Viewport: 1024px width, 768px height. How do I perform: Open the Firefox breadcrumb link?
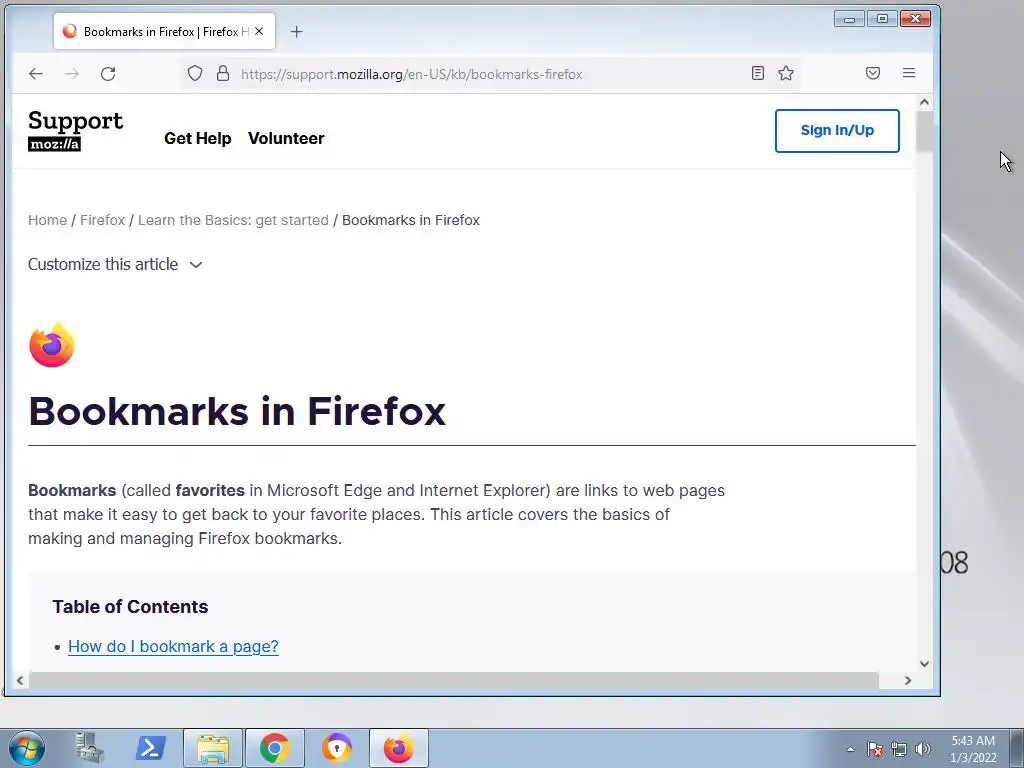pyautogui.click(x=103, y=220)
